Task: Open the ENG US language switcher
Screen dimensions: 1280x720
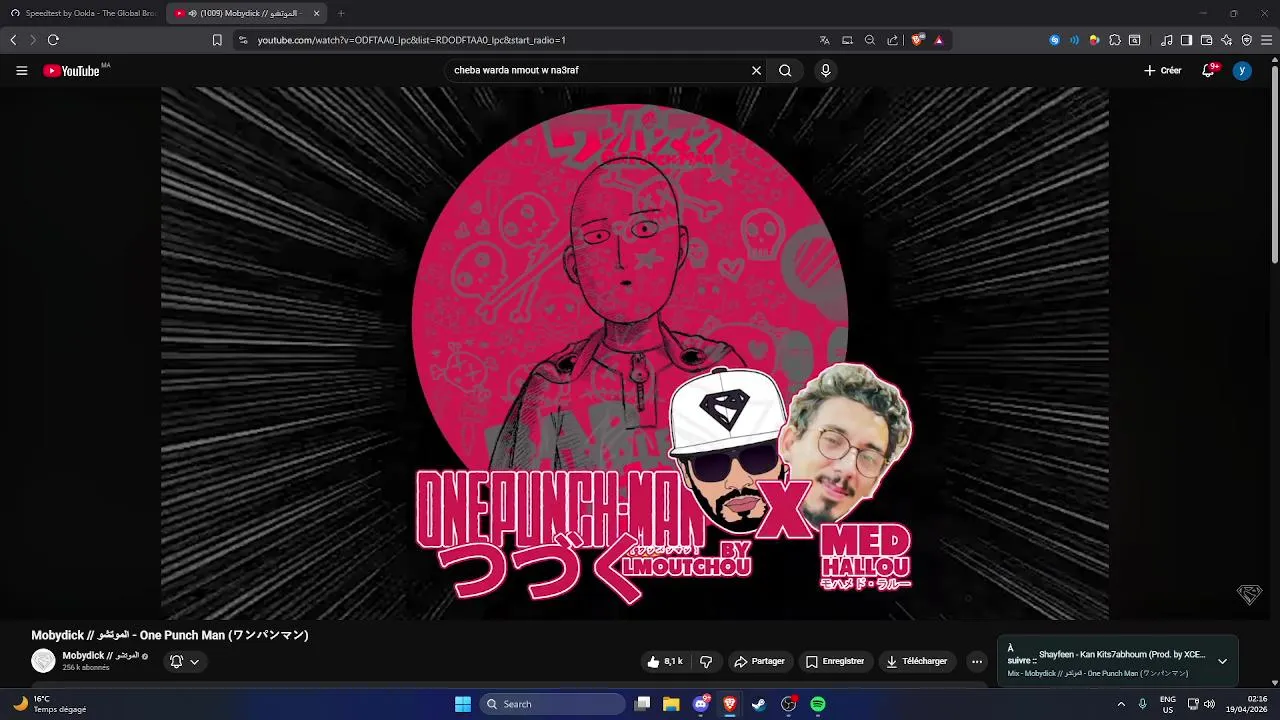Action: 1168,704
